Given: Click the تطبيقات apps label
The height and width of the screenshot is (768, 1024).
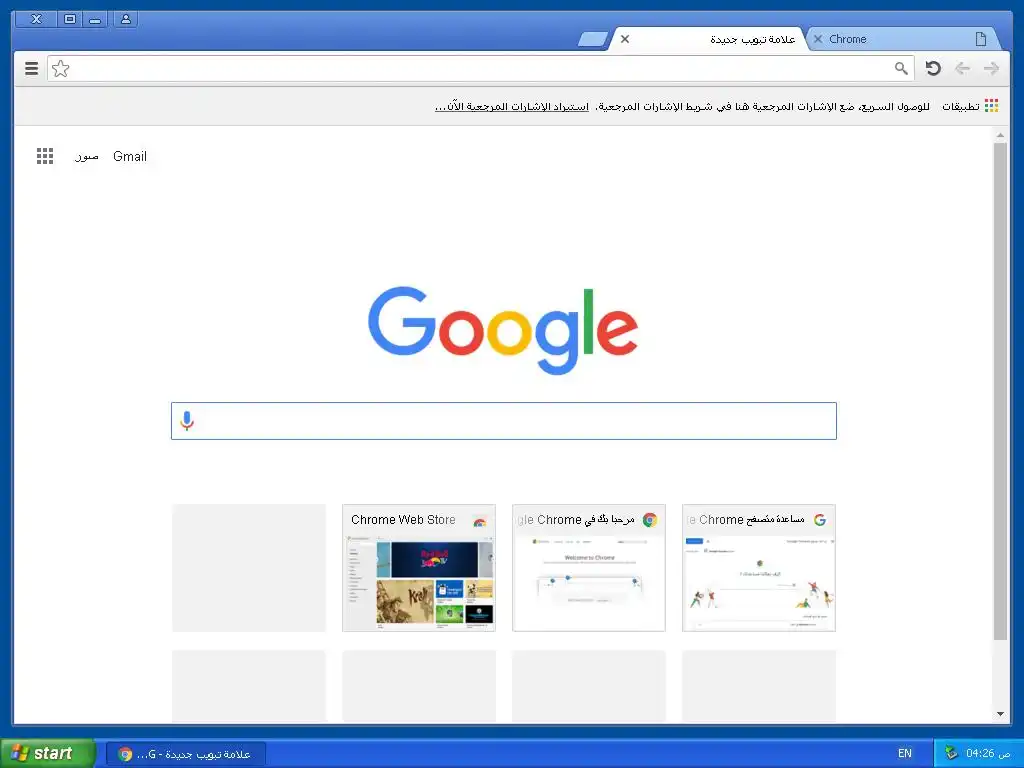Looking at the screenshot, I should click(x=960, y=106).
